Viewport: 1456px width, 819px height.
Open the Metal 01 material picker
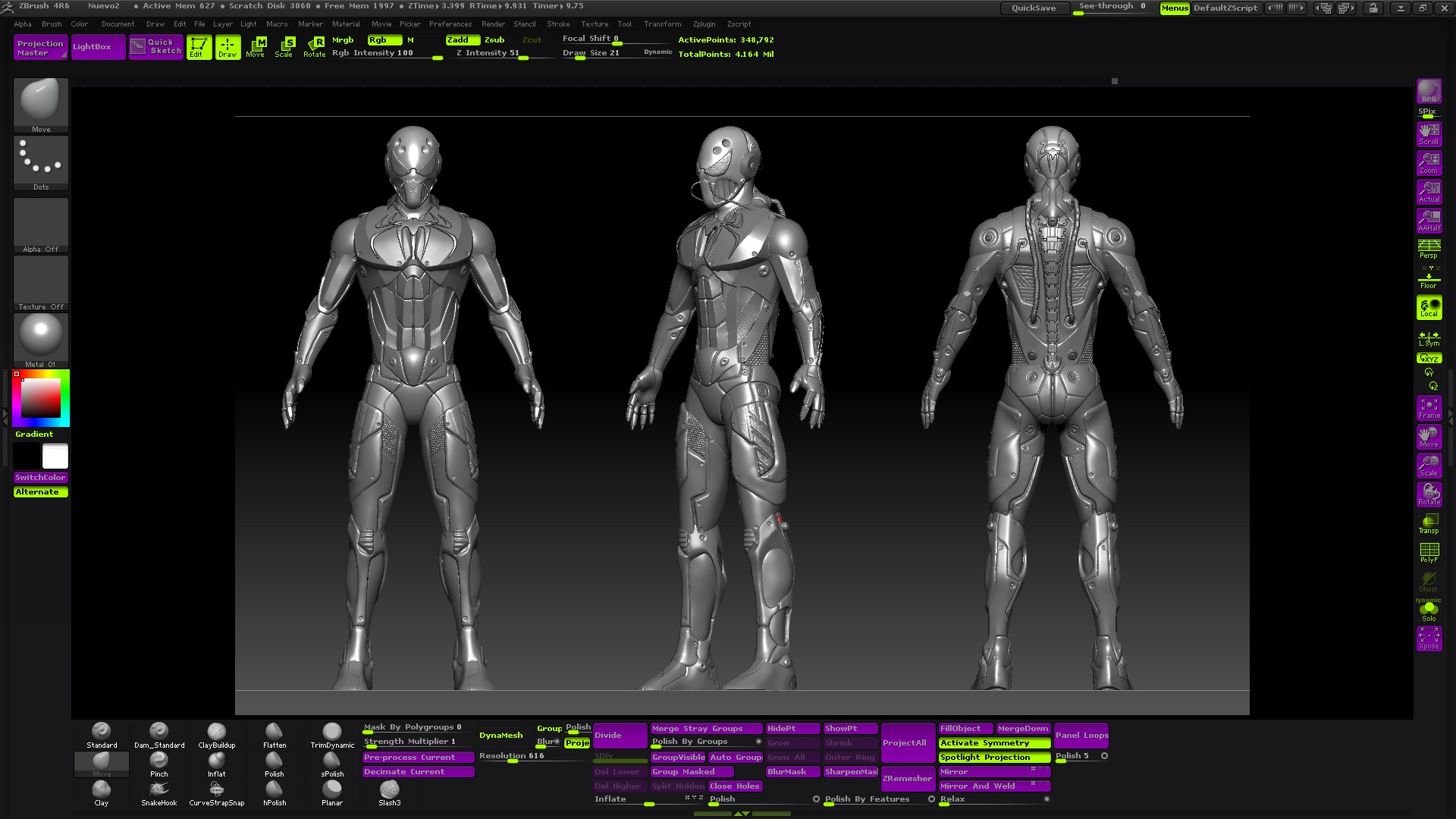(41, 340)
